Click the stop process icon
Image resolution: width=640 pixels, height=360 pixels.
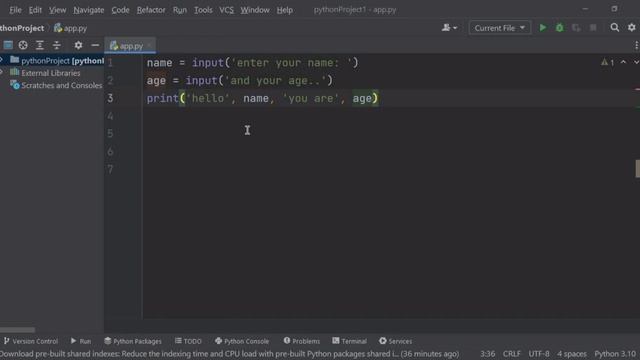[593, 28]
